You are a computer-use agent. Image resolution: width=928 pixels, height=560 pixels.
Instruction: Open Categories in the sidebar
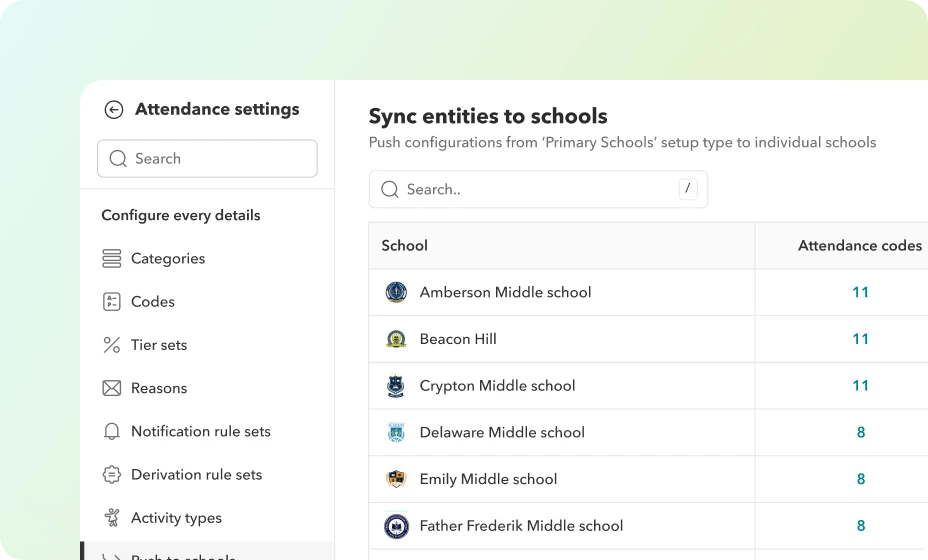click(x=168, y=259)
